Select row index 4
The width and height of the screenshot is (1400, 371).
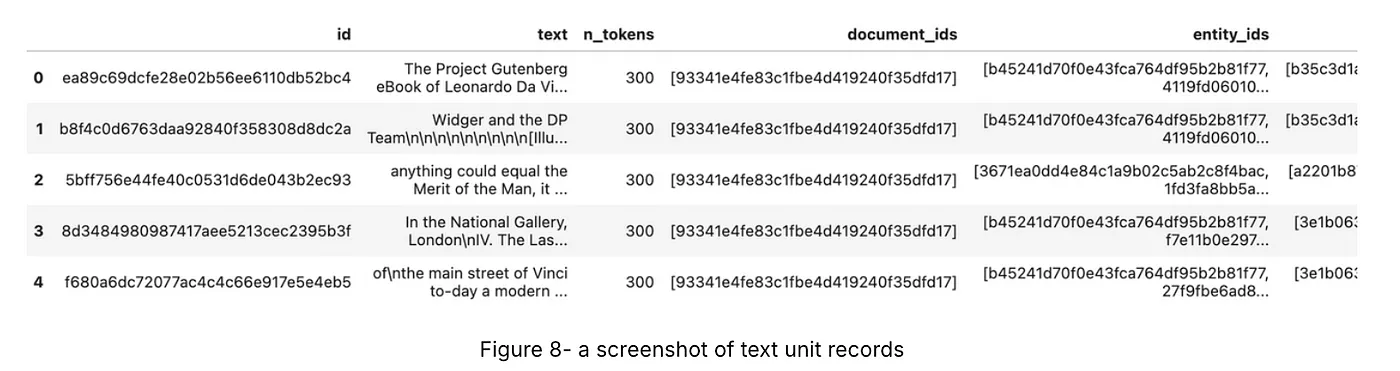pos(38,283)
